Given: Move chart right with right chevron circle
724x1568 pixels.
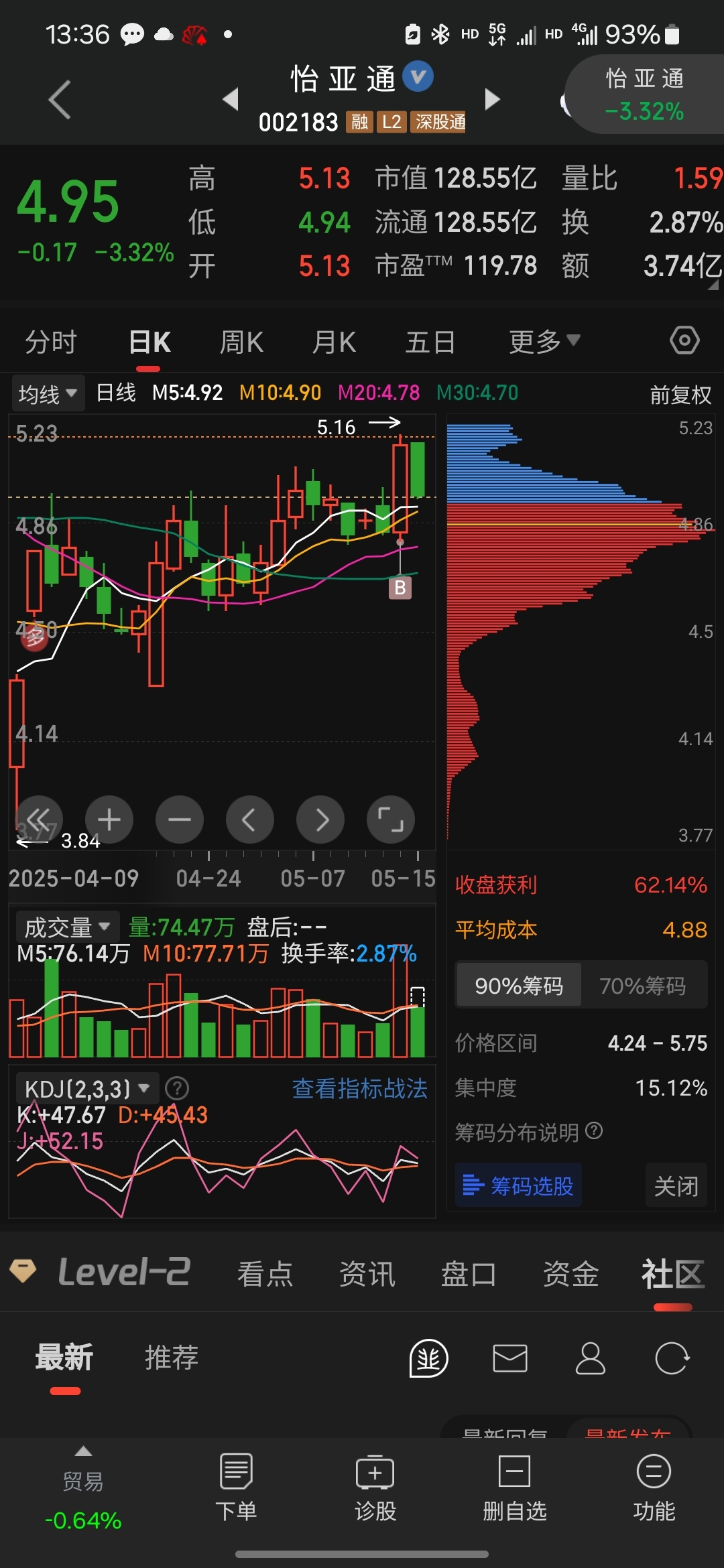Looking at the screenshot, I should (x=320, y=820).
